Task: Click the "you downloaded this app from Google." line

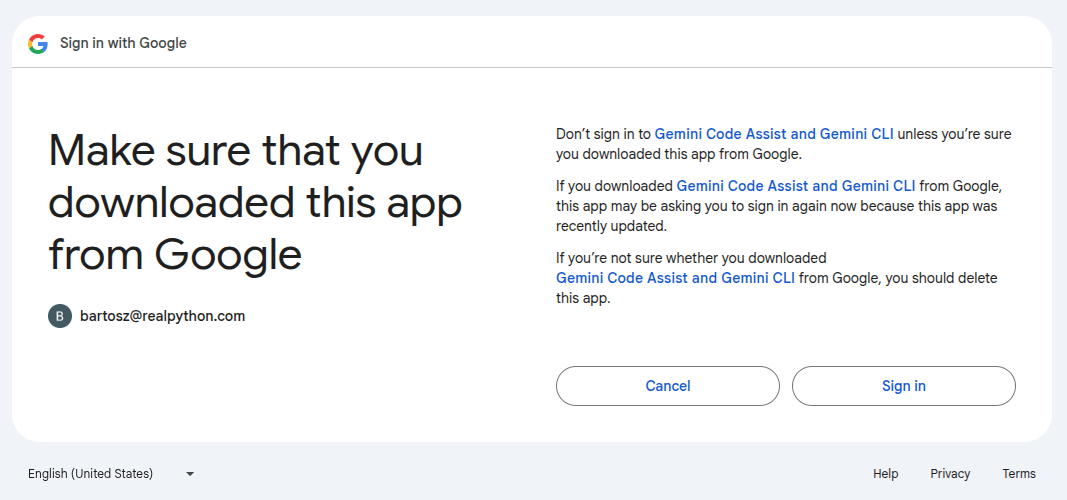Action: (679, 154)
